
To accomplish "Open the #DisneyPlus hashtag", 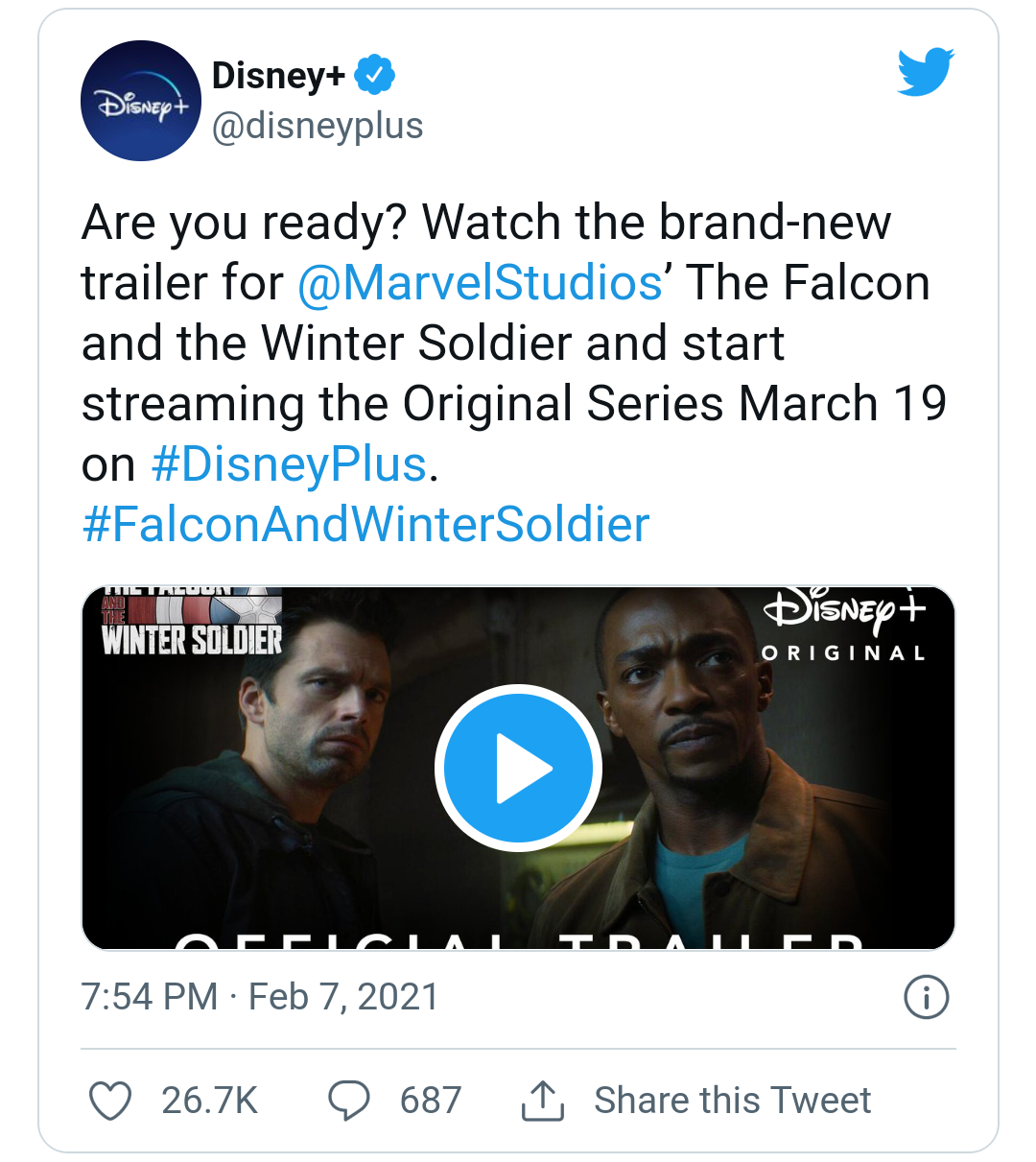I will (x=289, y=464).
